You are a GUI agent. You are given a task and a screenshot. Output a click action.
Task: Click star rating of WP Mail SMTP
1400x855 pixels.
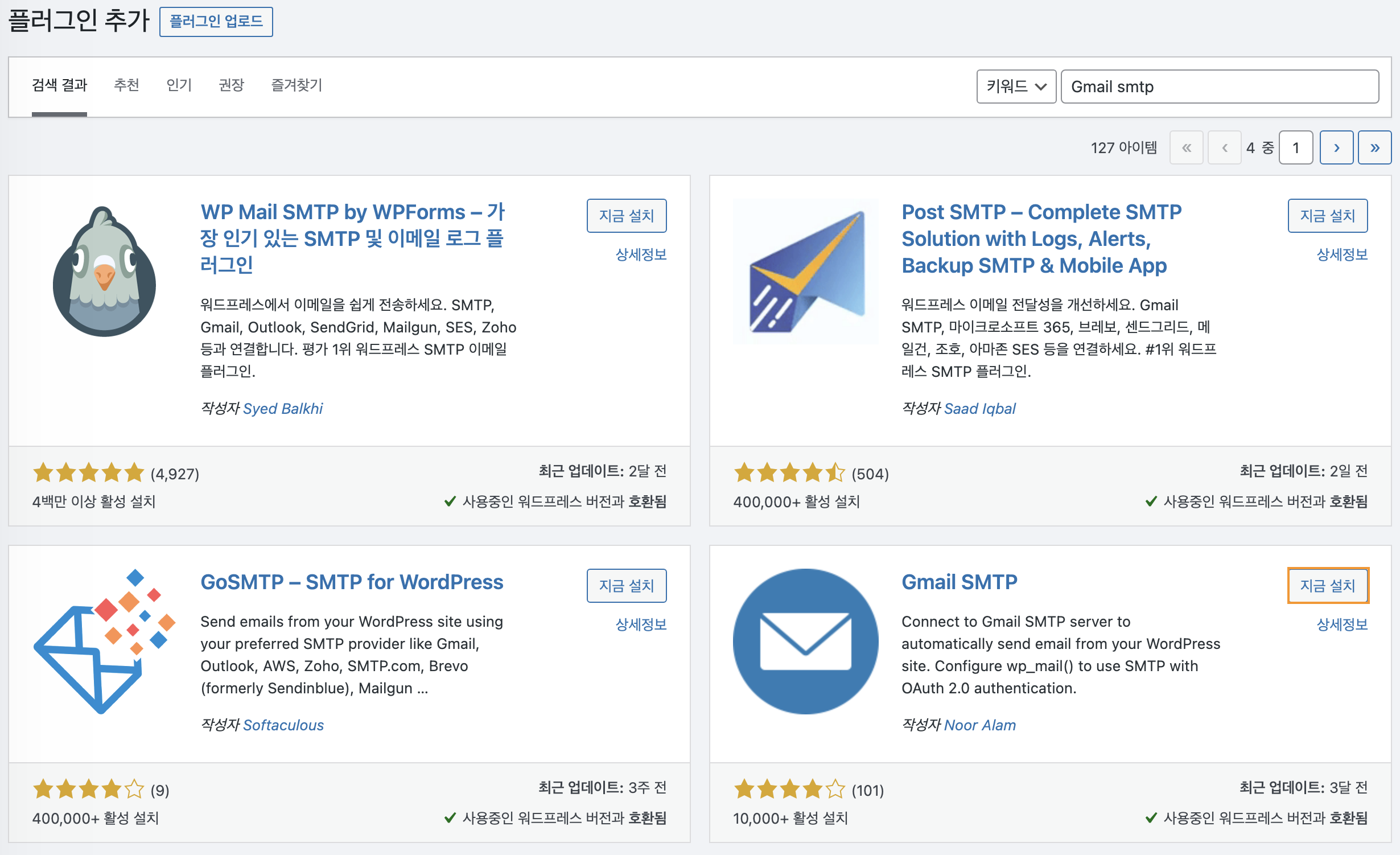(x=88, y=472)
